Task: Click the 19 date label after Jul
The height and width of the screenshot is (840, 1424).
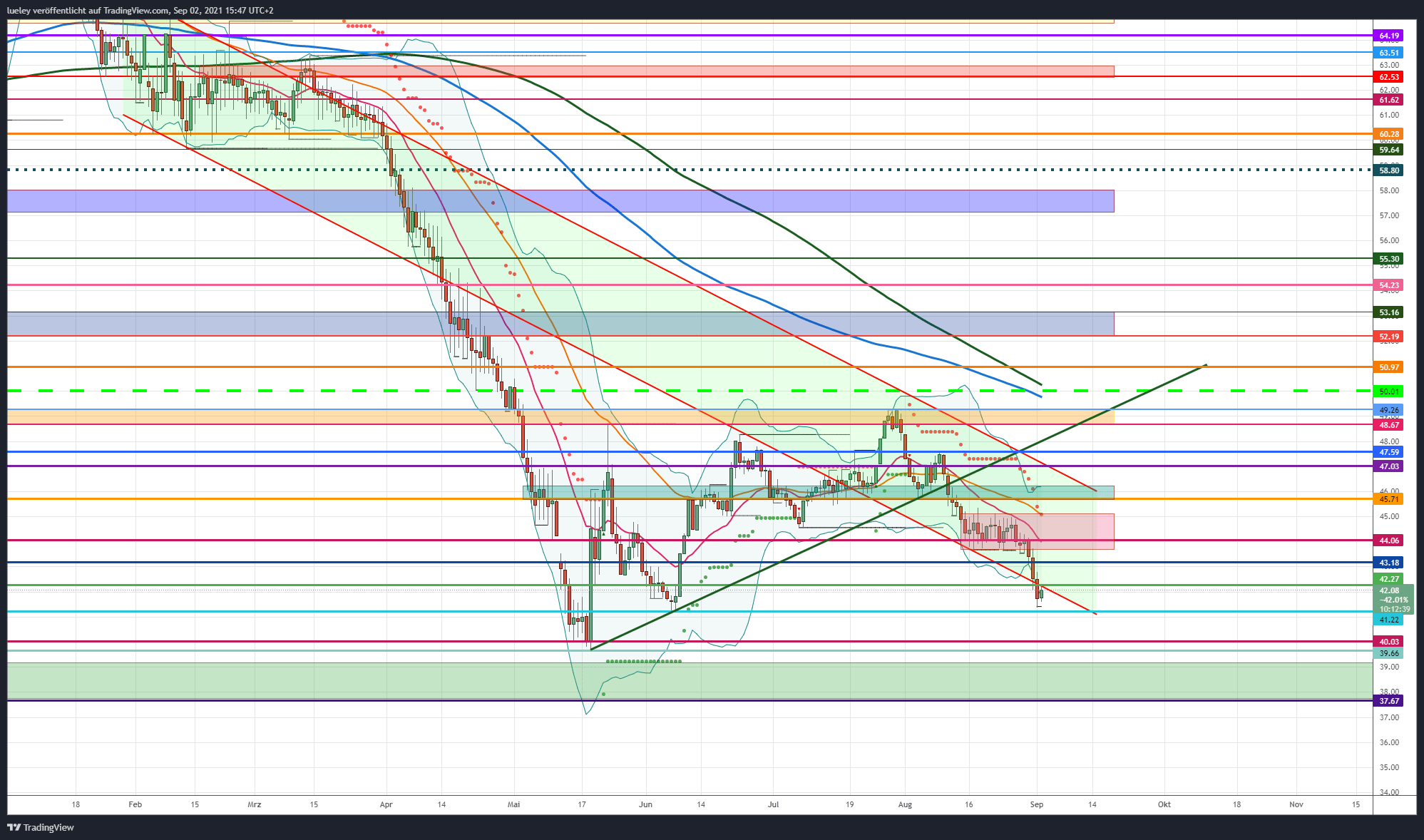Action: click(849, 804)
